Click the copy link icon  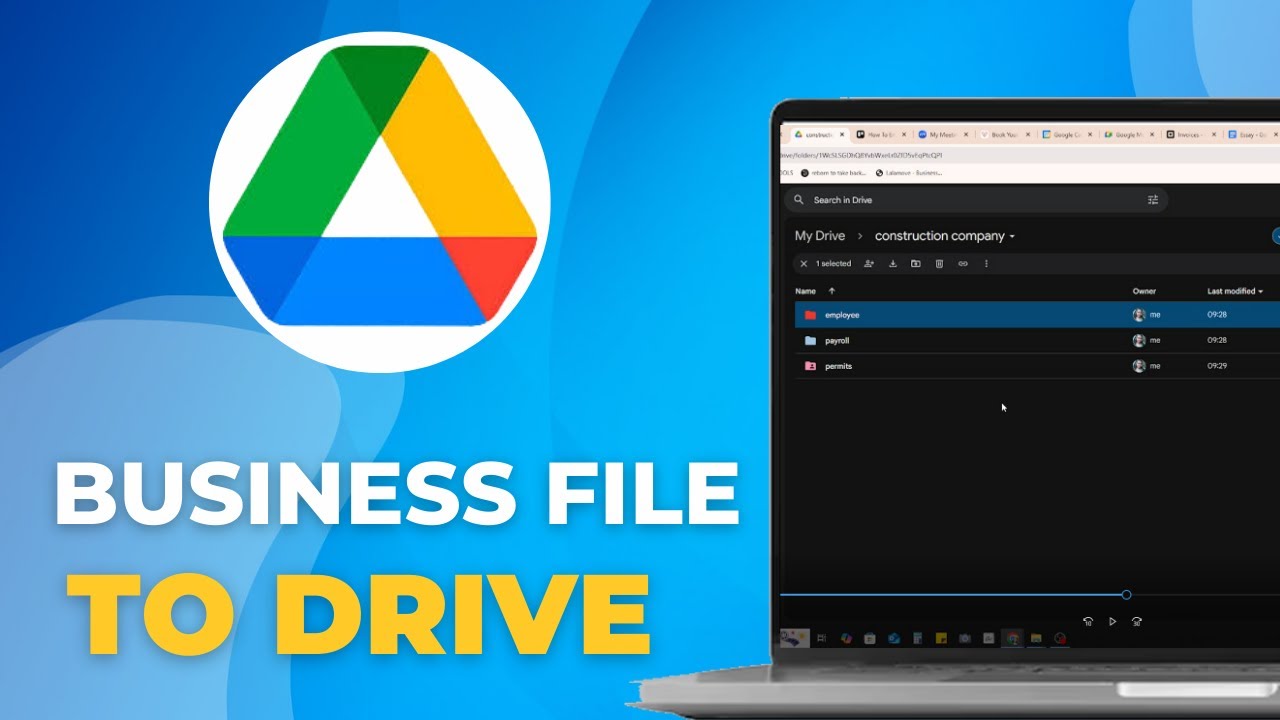pos(963,264)
